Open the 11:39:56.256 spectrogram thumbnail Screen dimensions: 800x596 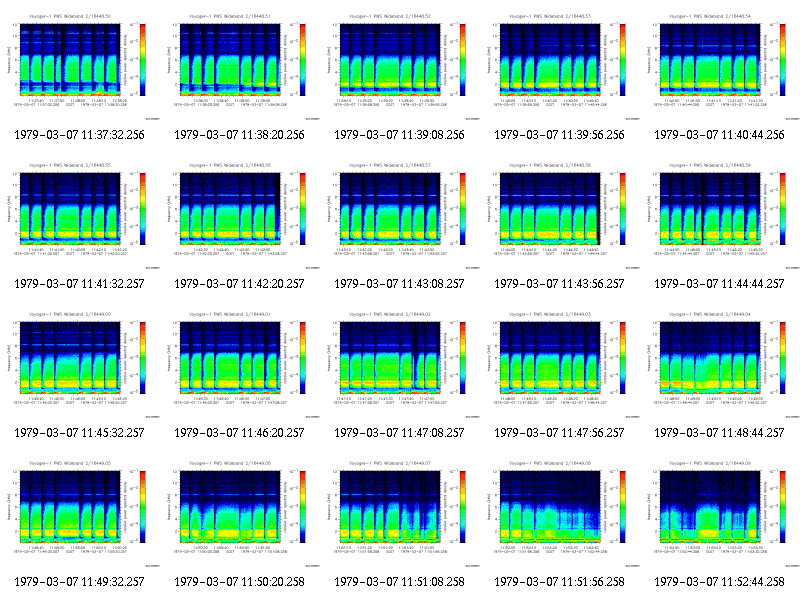click(560, 66)
